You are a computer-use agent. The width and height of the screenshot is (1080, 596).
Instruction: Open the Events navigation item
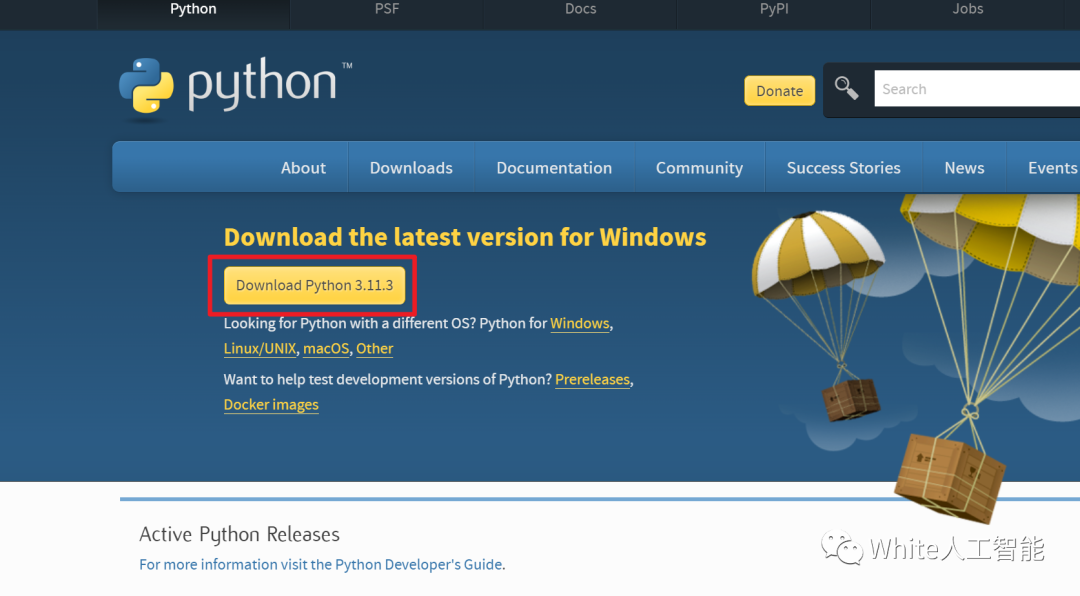(1052, 168)
